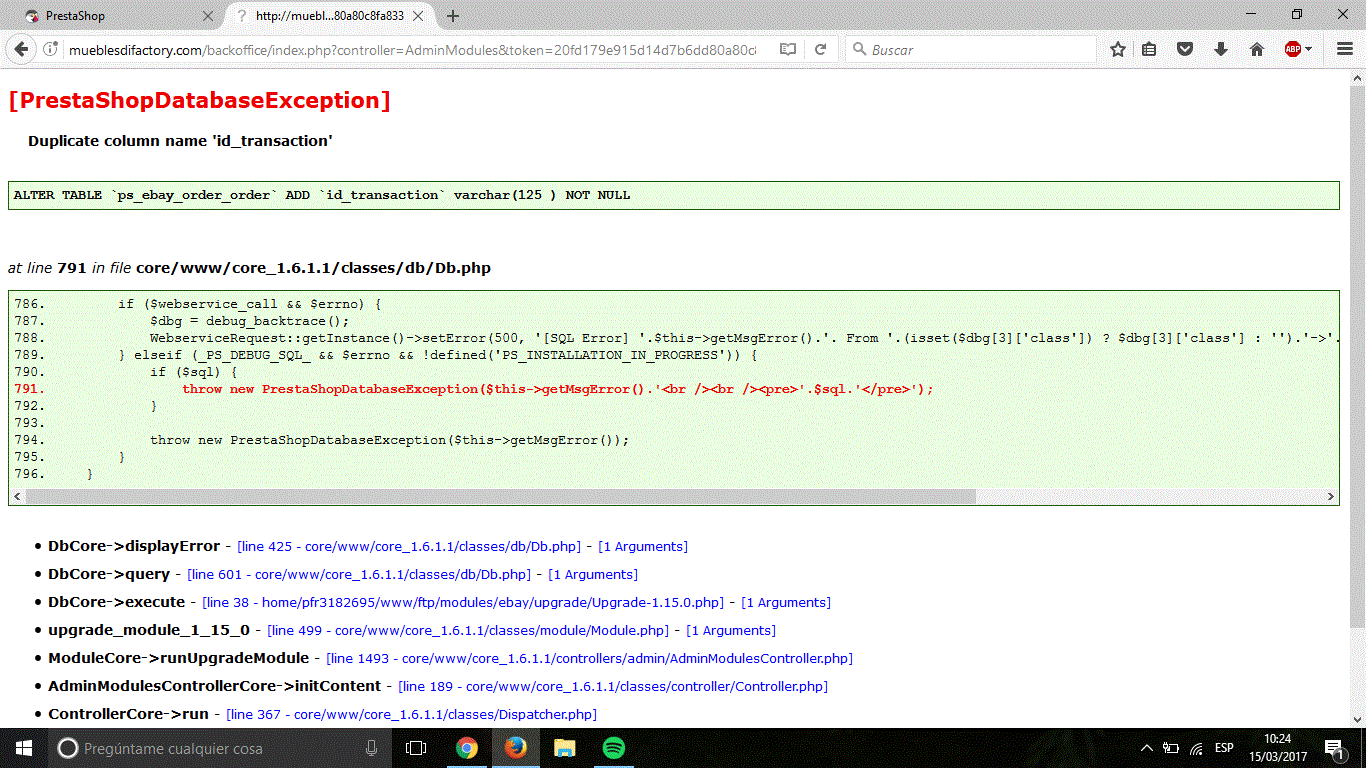This screenshot has width=1366, height=768.
Task: Open ModuleCore->runUpgradeModule line 1493 link
Action: point(590,659)
